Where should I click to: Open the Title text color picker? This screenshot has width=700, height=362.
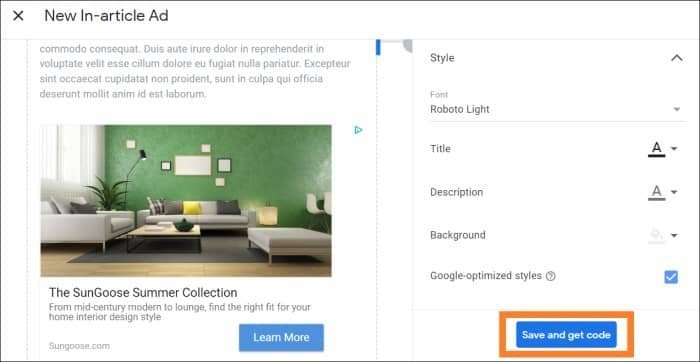pyautogui.click(x=657, y=149)
